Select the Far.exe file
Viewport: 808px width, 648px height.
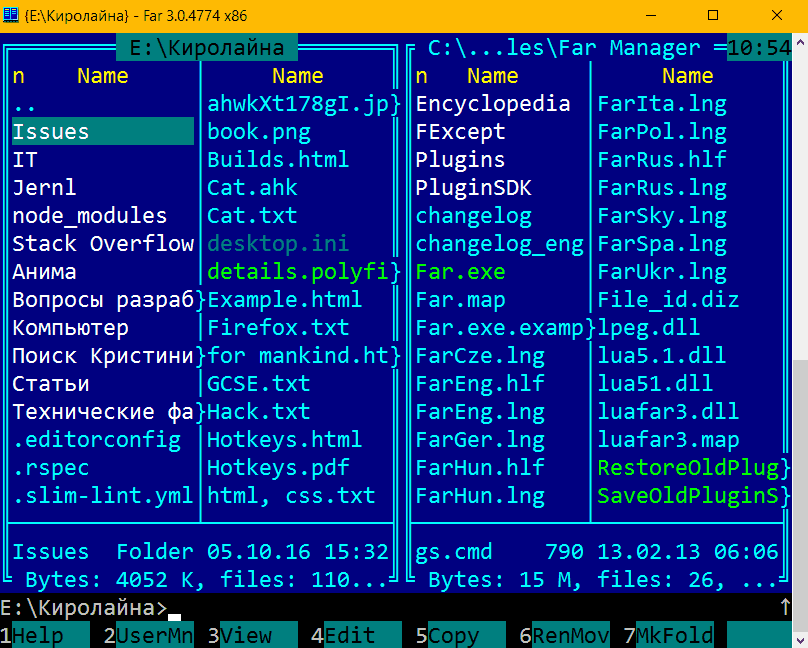pyautogui.click(x=461, y=271)
